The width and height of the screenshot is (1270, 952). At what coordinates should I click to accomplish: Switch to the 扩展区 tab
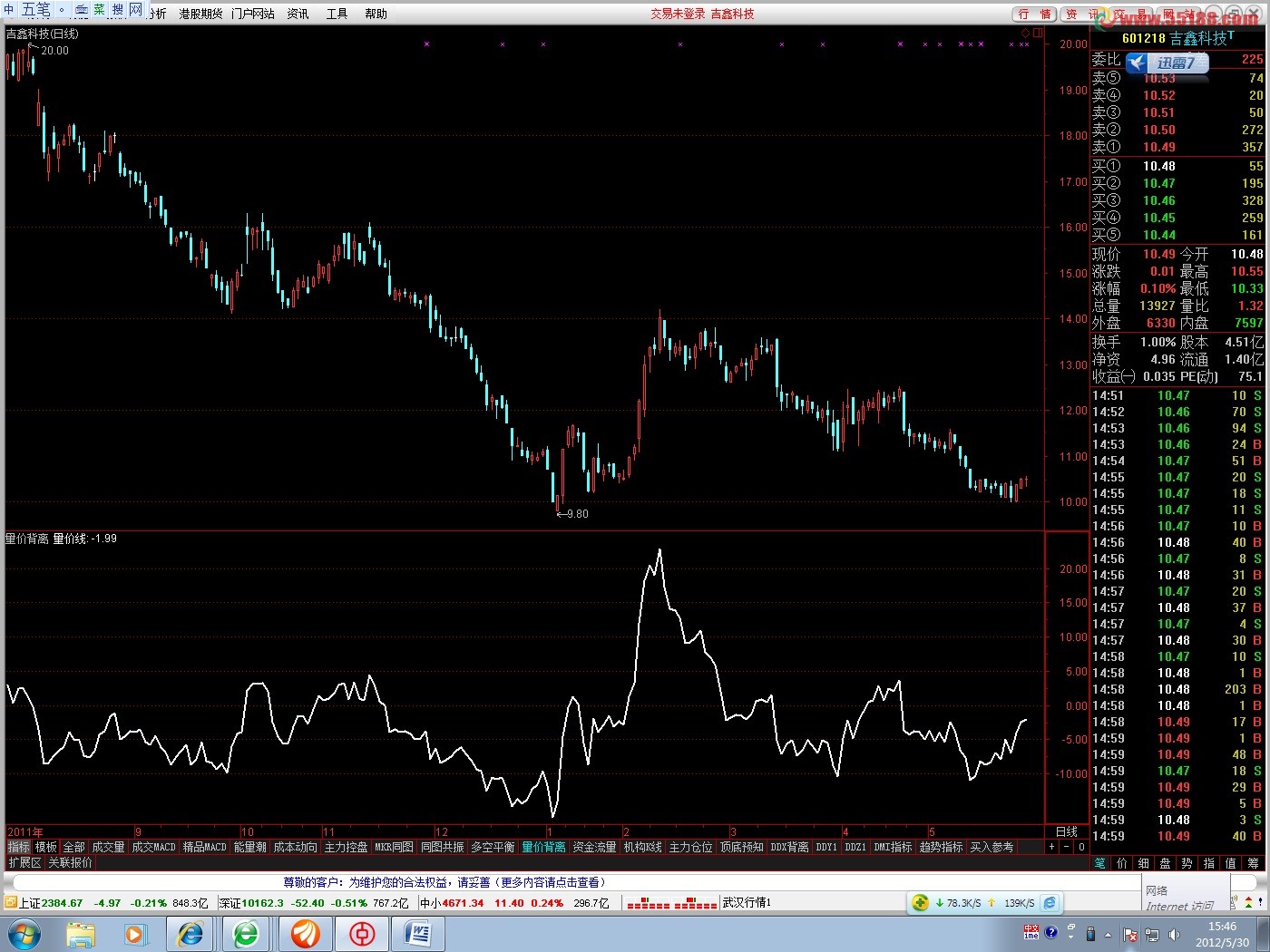(x=24, y=862)
